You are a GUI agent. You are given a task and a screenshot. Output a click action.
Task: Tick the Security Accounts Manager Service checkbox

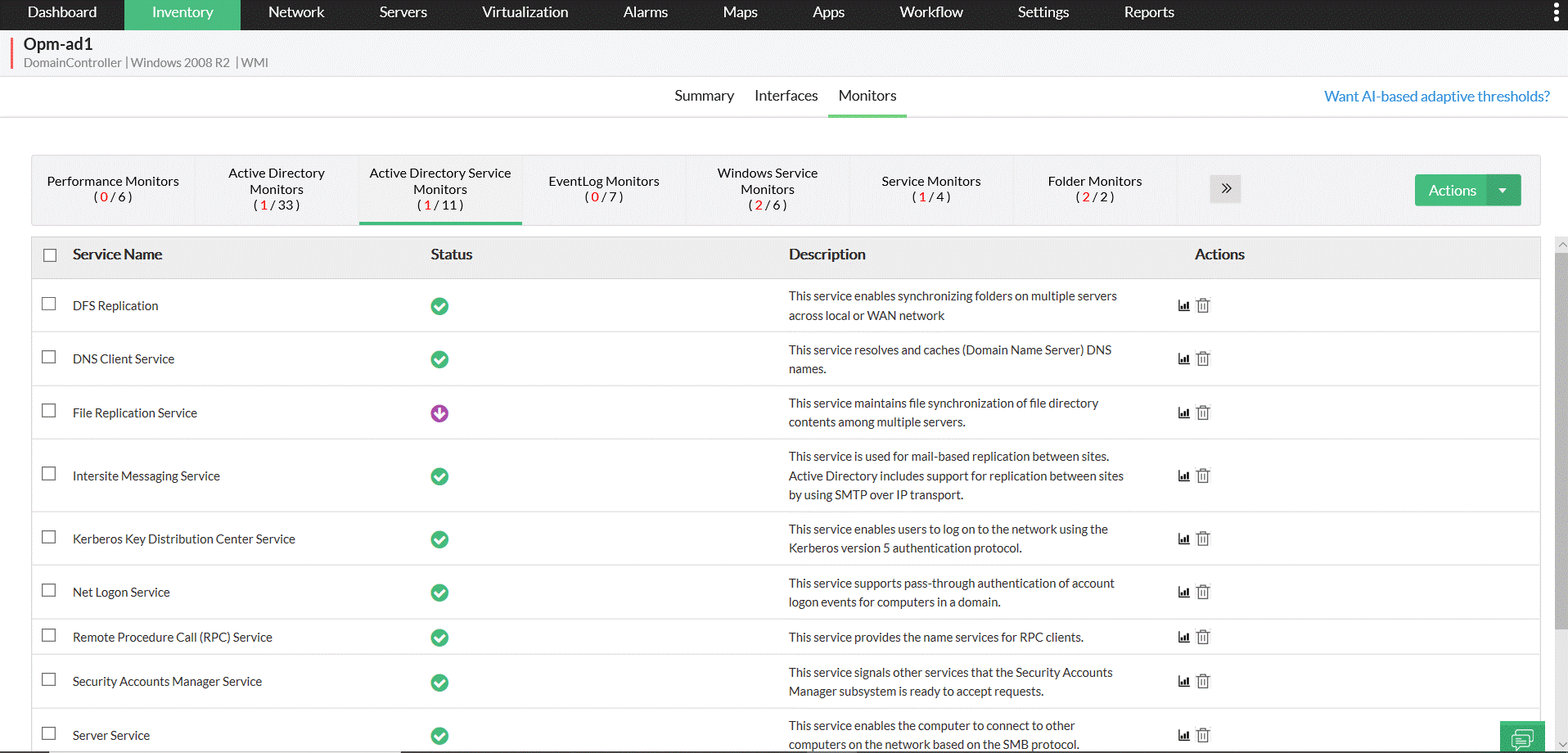tap(49, 680)
